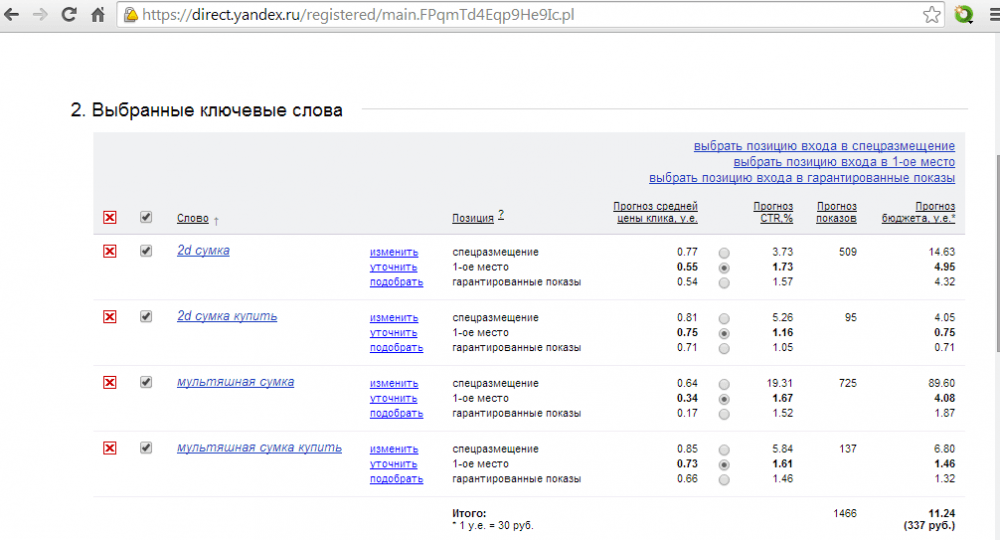Open the browser home page
Screen dimensions: 1000x540
pos(98,15)
